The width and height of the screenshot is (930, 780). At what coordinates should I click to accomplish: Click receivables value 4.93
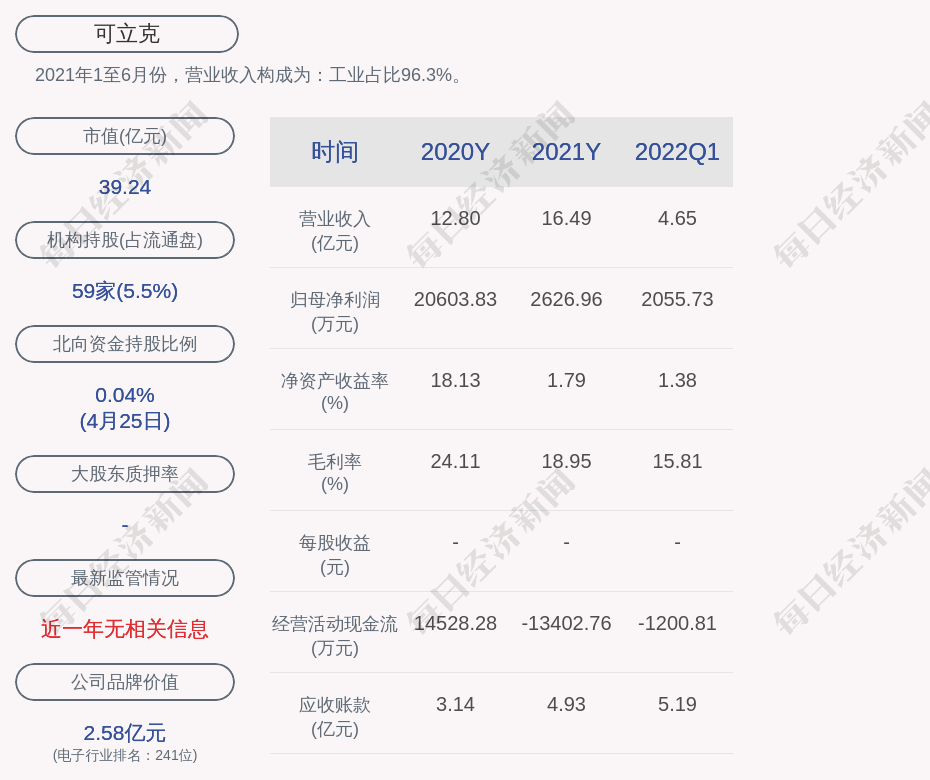pyautogui.click(x=566, y=705)
